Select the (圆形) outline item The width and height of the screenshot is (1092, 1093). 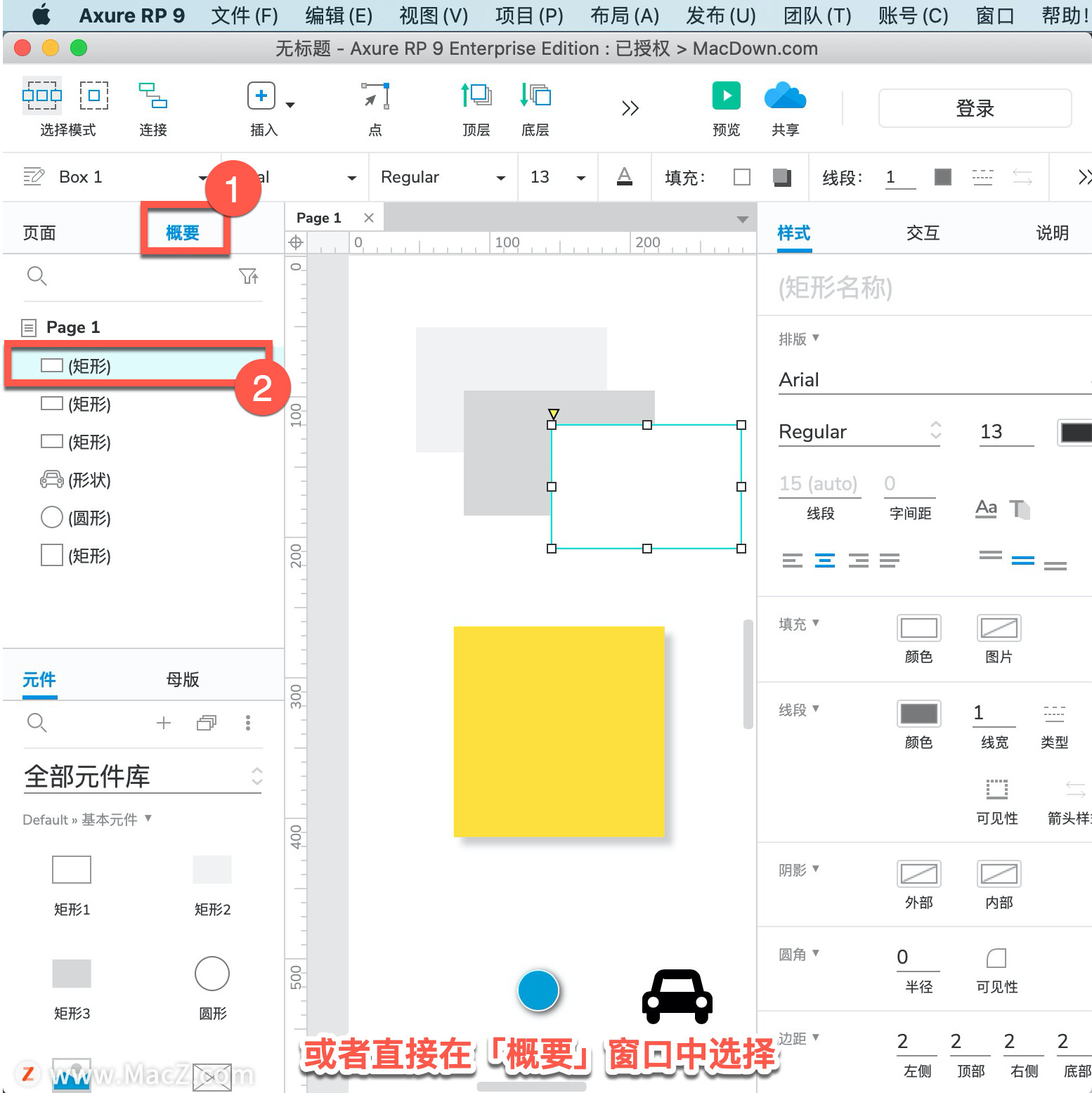pos(75,518)
